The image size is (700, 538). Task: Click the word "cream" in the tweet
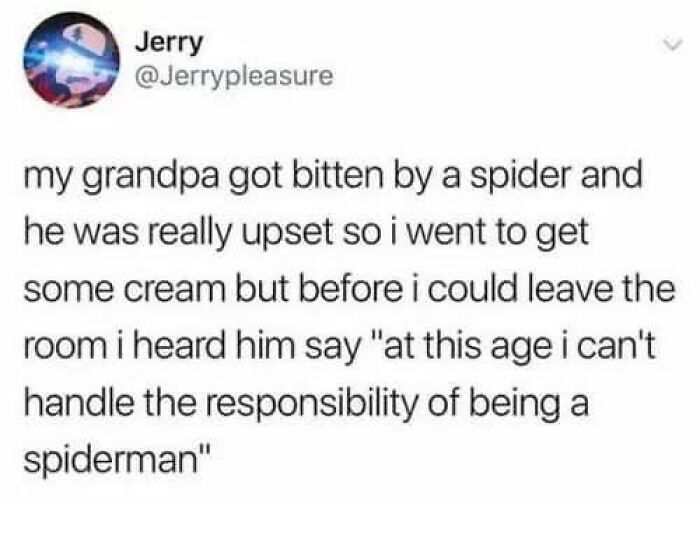coord(177,289)
